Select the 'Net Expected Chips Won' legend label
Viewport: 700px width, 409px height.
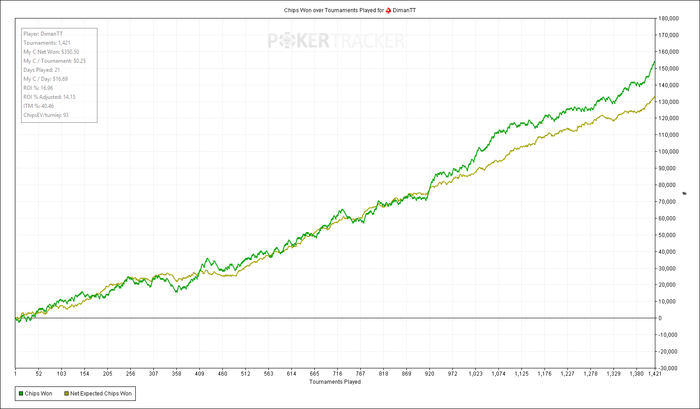(x=101, y=393)
